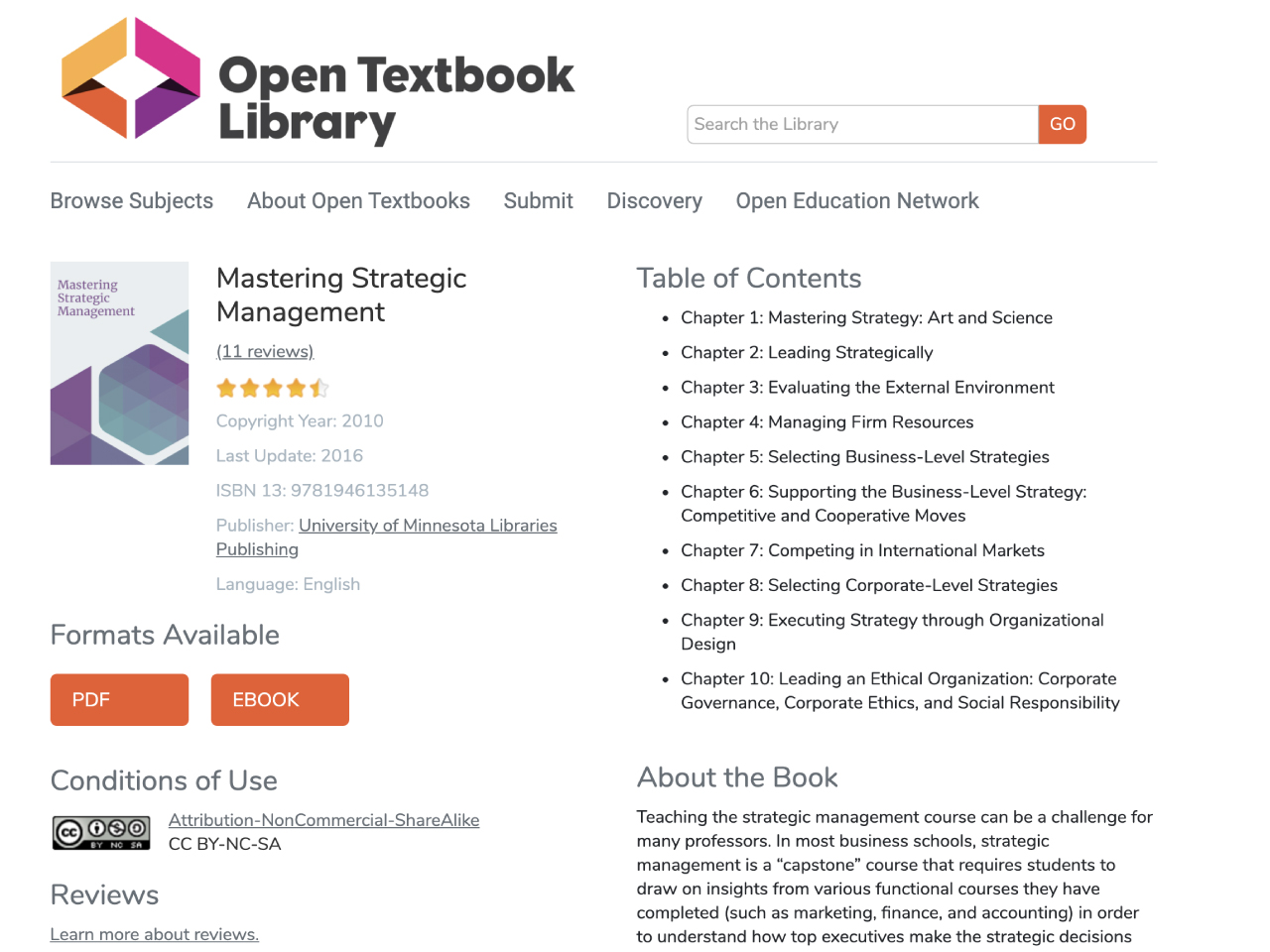Screen dimensions: 1270x952
Task: Click the Open Textbook Library title text
Action: tap(396, 98)
